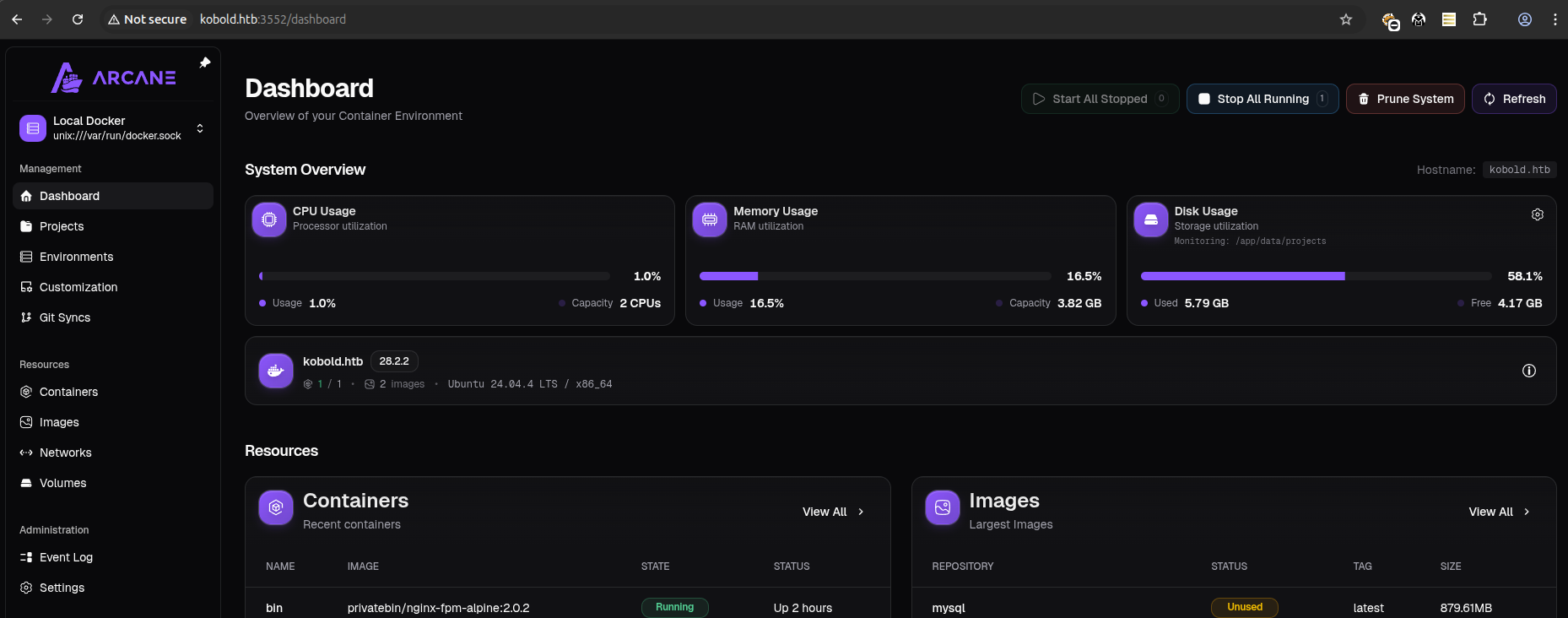Pin the sidebar with the pin icon

click(x=204, y=62)
